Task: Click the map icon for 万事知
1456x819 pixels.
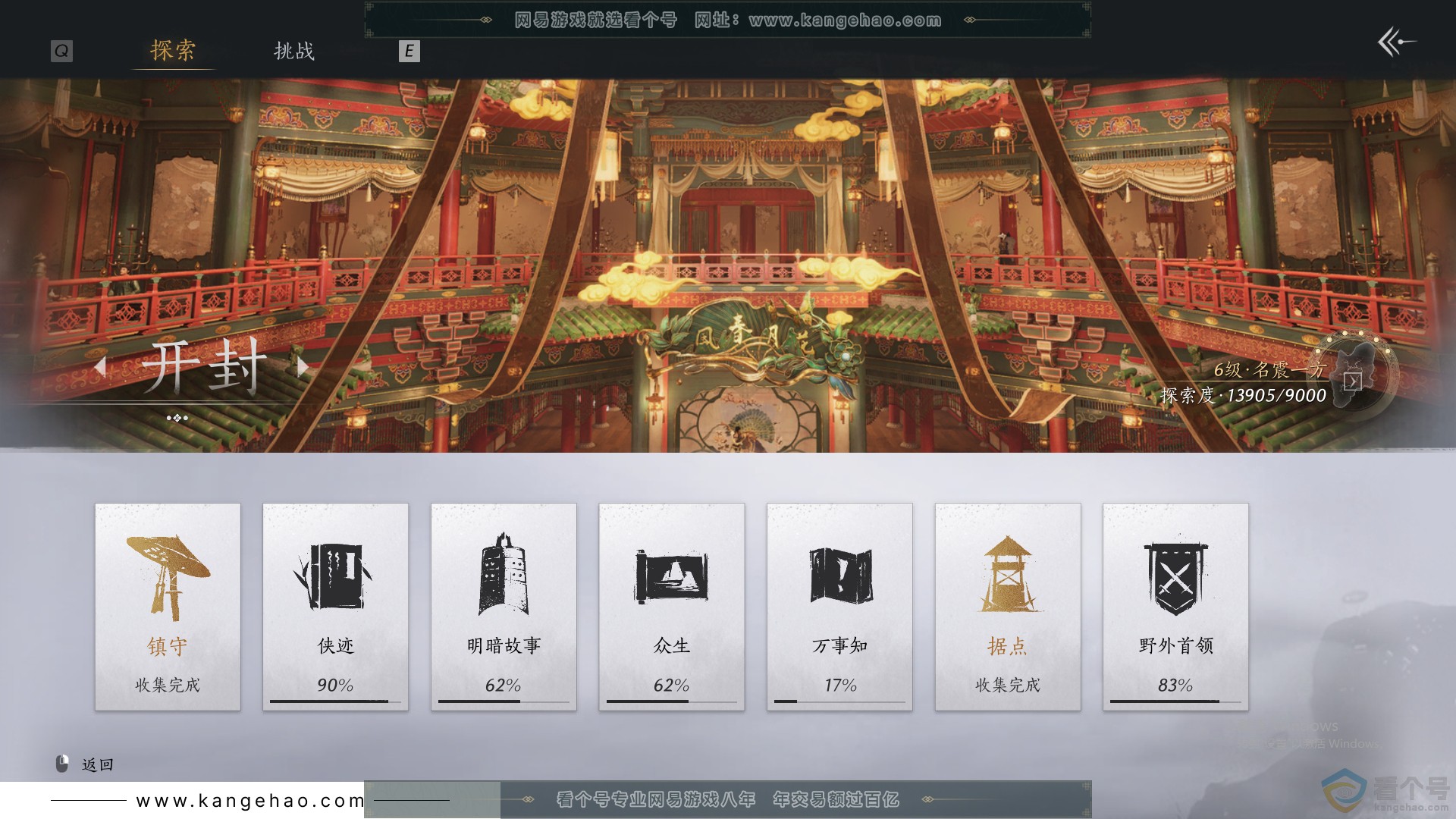Action: [840, 576]
